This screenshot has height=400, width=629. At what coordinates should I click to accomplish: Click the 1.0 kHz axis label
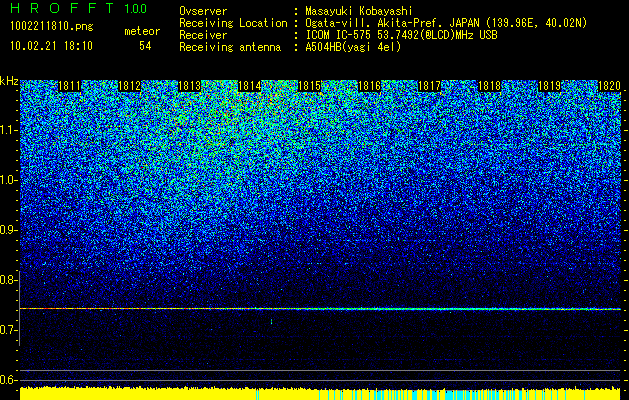click(8, 180)
